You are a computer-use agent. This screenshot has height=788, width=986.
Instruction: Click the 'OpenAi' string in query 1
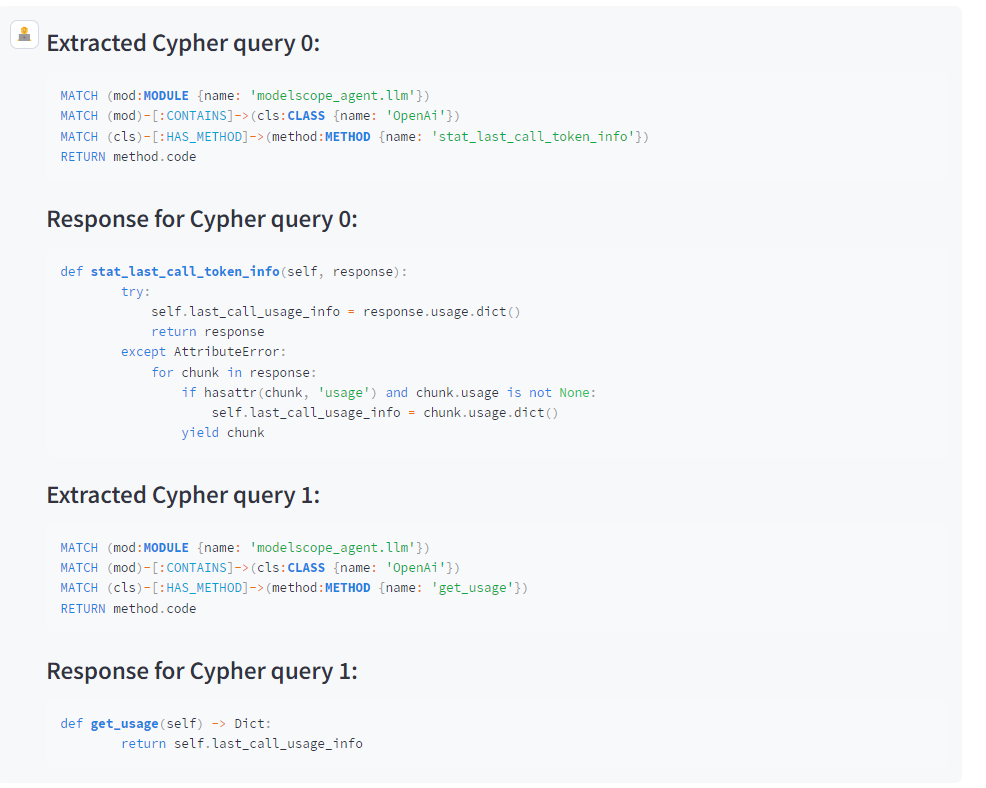[416, 568]
